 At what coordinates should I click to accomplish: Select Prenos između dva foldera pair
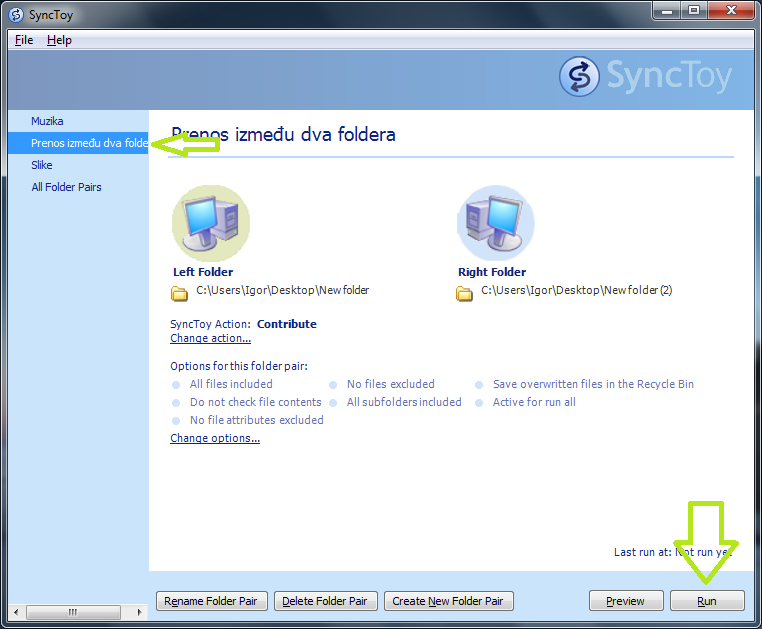point(78,143)
